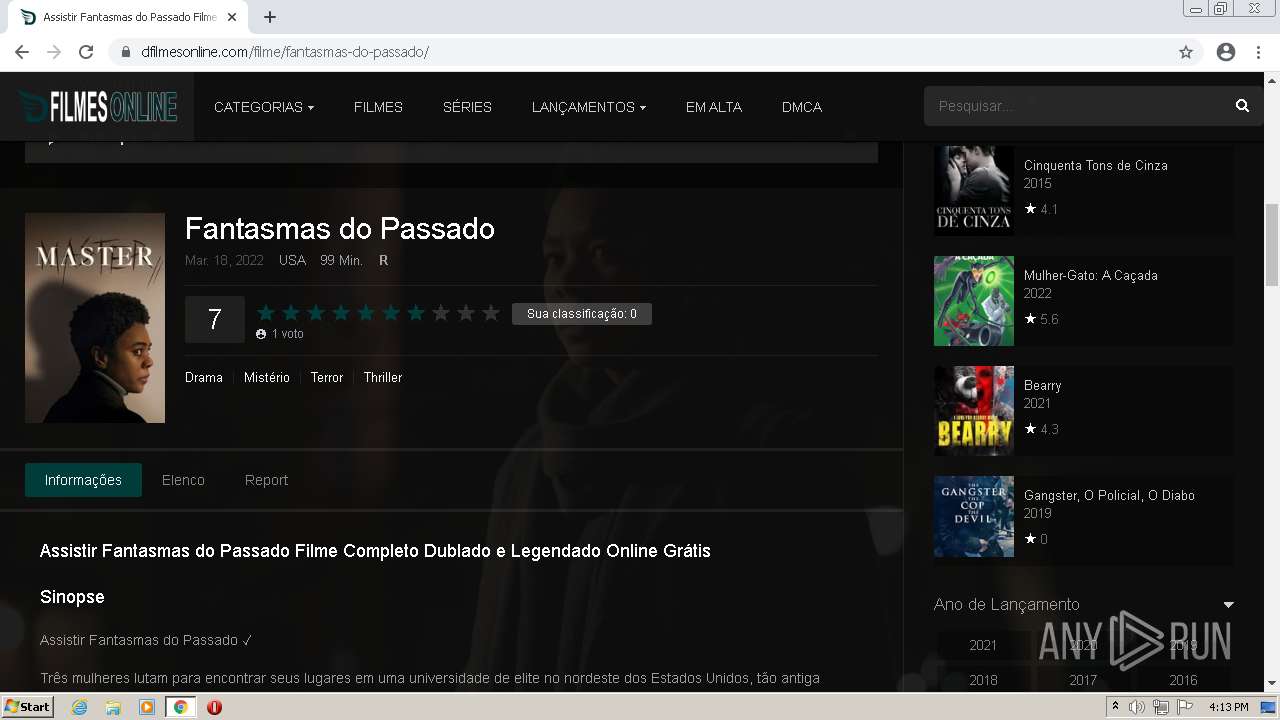The width and height of the screenshot is (1280, 720).
Task: View site info via padlock icon
Action: (126, 52)
